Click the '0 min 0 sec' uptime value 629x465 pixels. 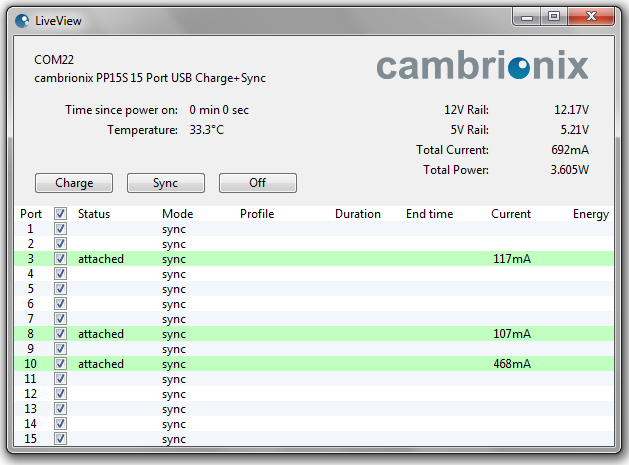[x=219, y=110]
